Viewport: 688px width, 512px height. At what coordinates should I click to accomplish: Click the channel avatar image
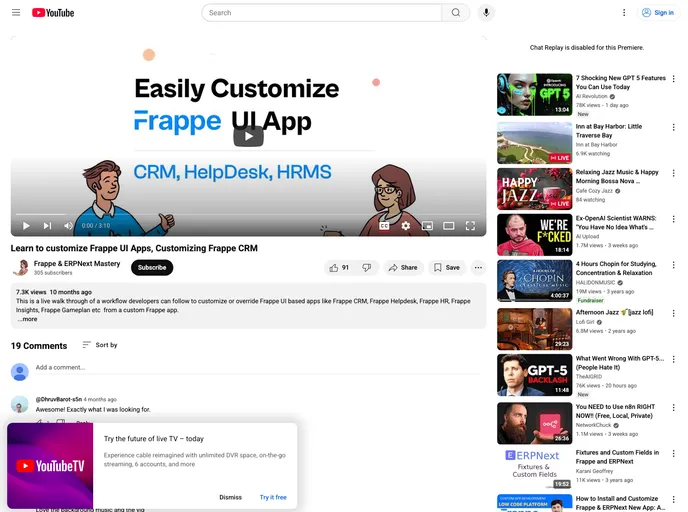20,267
